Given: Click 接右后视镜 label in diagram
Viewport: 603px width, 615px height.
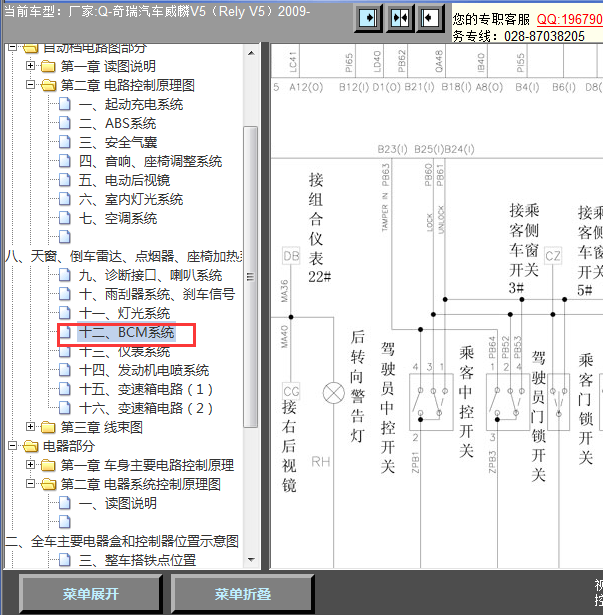Looking at the screenshot, I should pyautogui.click(x=289, y=446).
